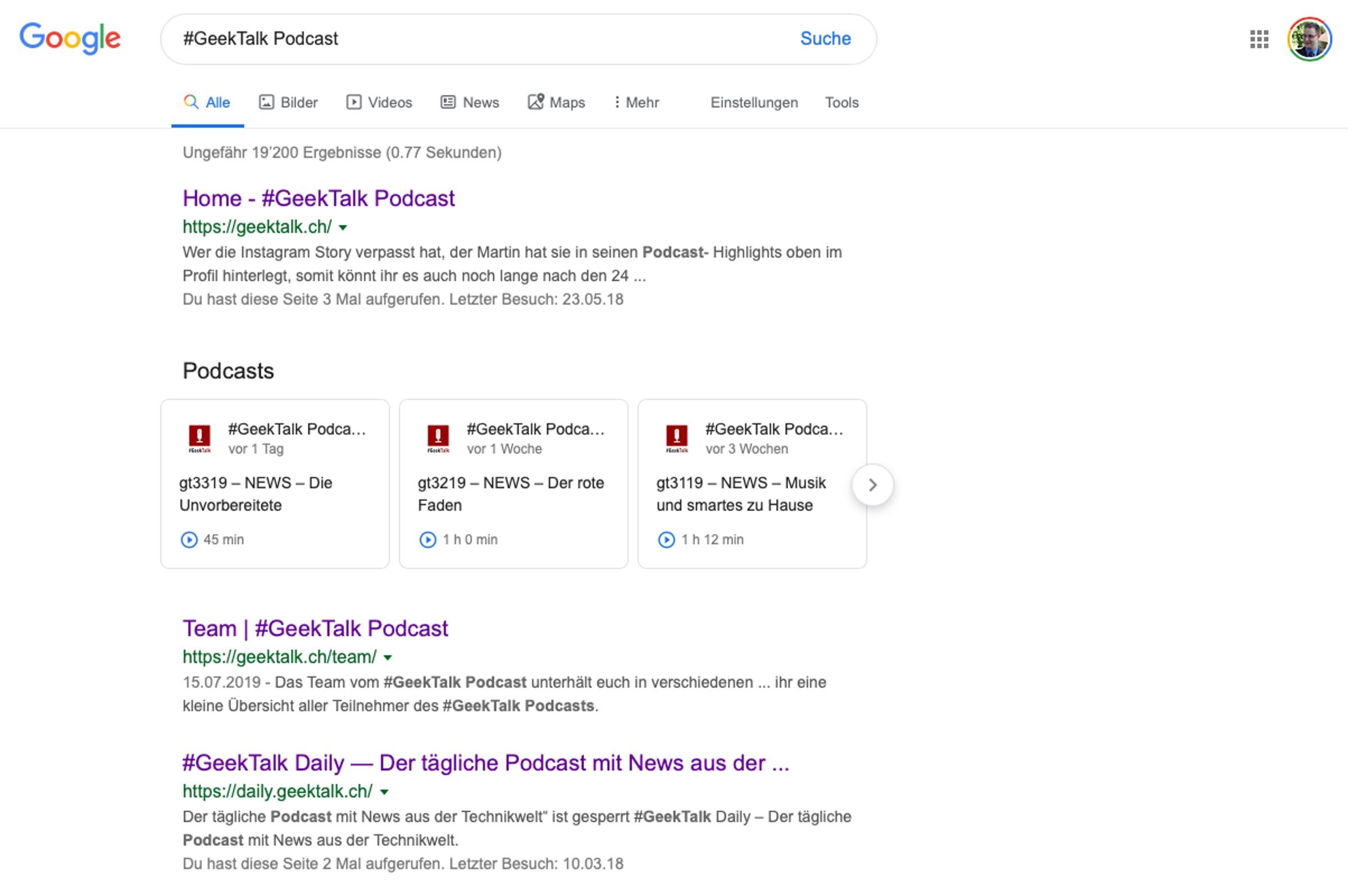Play the gt3319 episode (45 min)
Image resolution: width=1348 pixels, height=896 pixels.
tap(189, 539)
